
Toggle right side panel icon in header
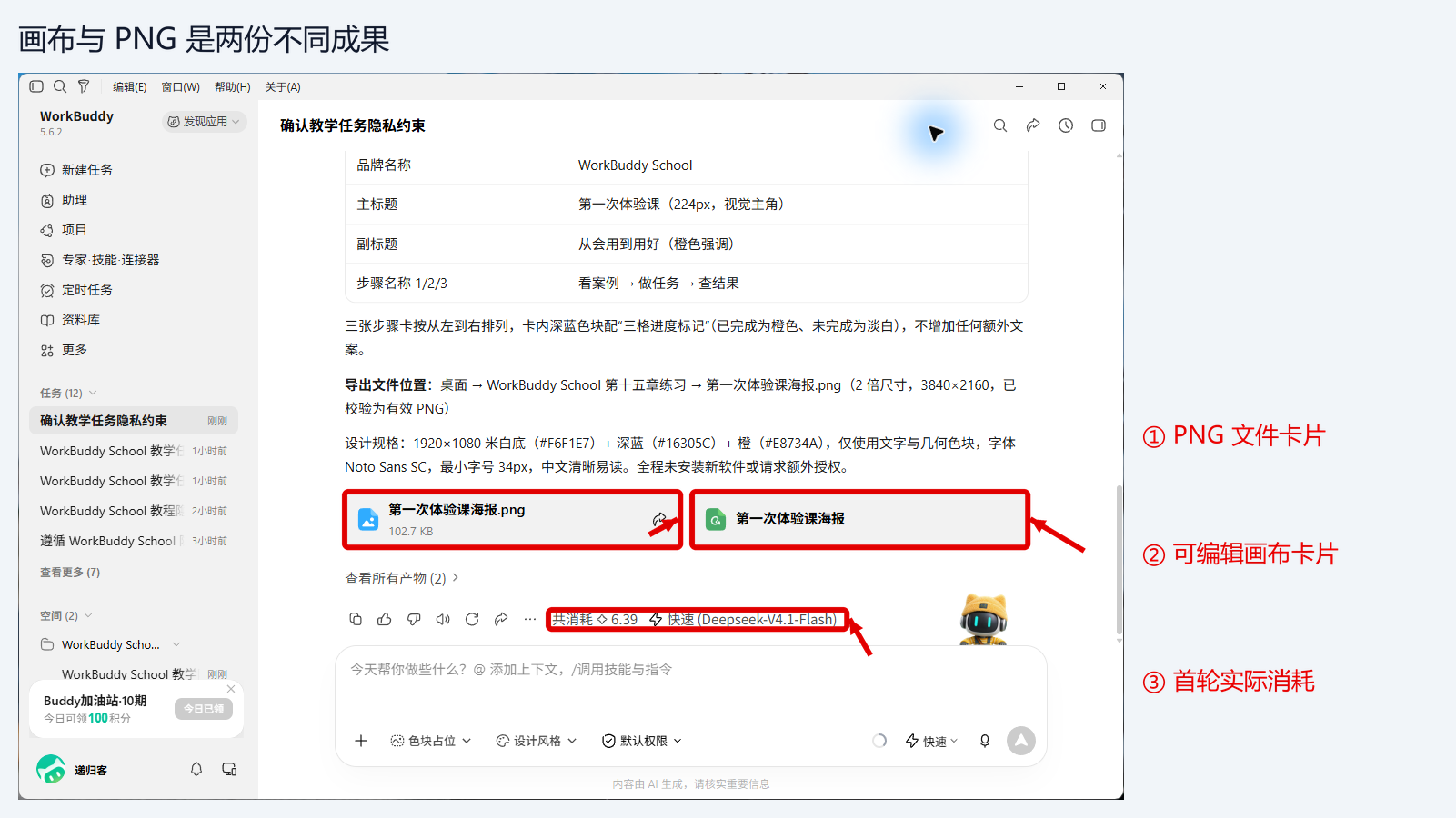[1099, 125]
